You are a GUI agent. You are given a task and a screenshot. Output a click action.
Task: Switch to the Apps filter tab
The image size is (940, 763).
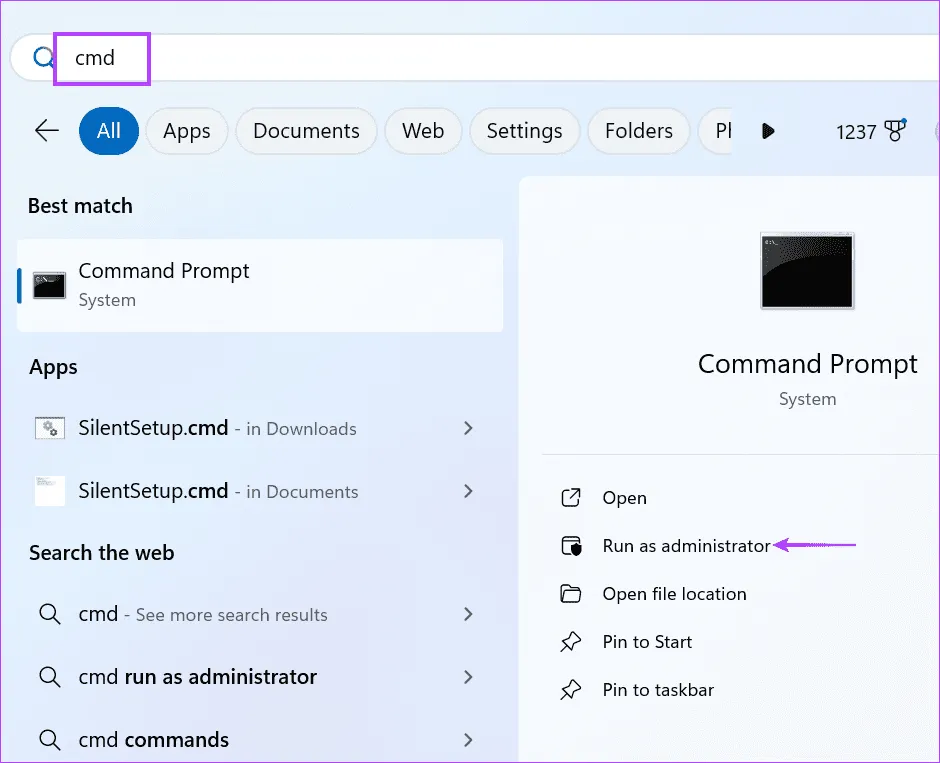click(187, 131)
